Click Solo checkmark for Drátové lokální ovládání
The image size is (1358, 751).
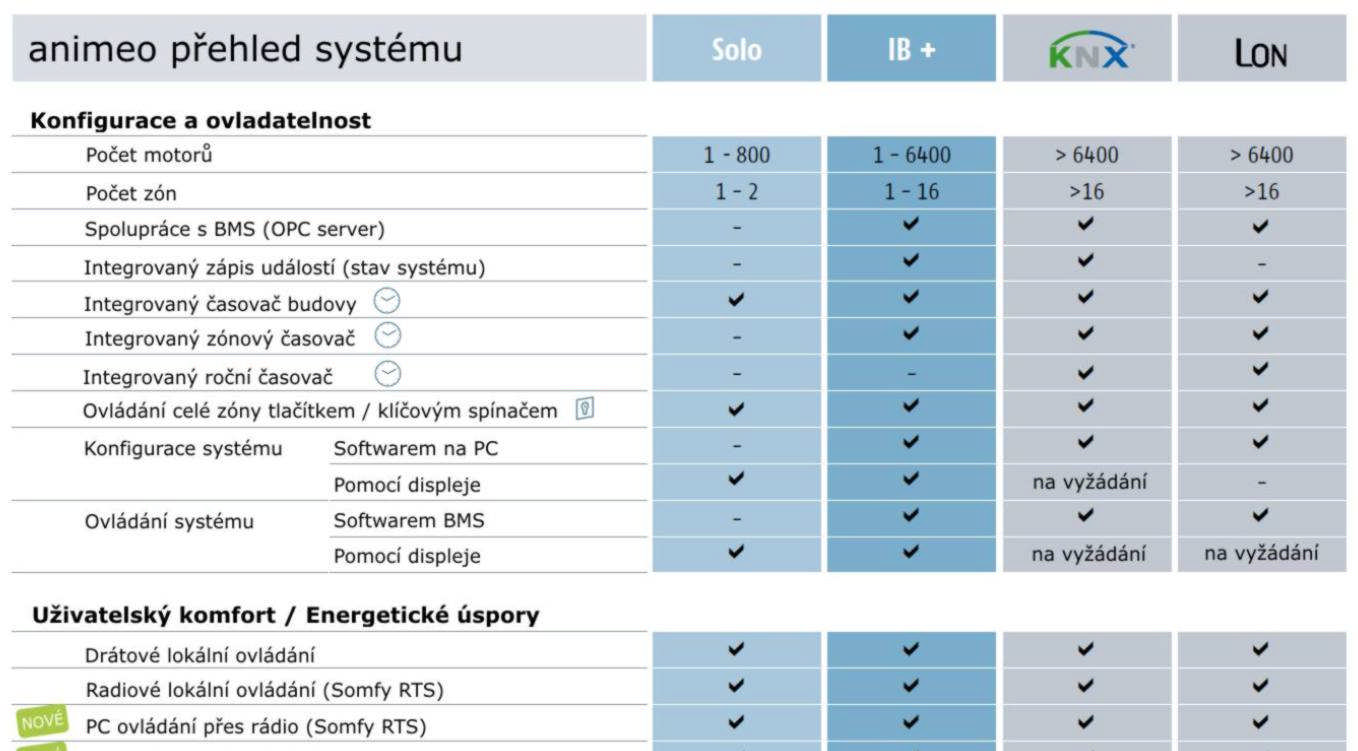pyautogui.click(x=736, y=654)
